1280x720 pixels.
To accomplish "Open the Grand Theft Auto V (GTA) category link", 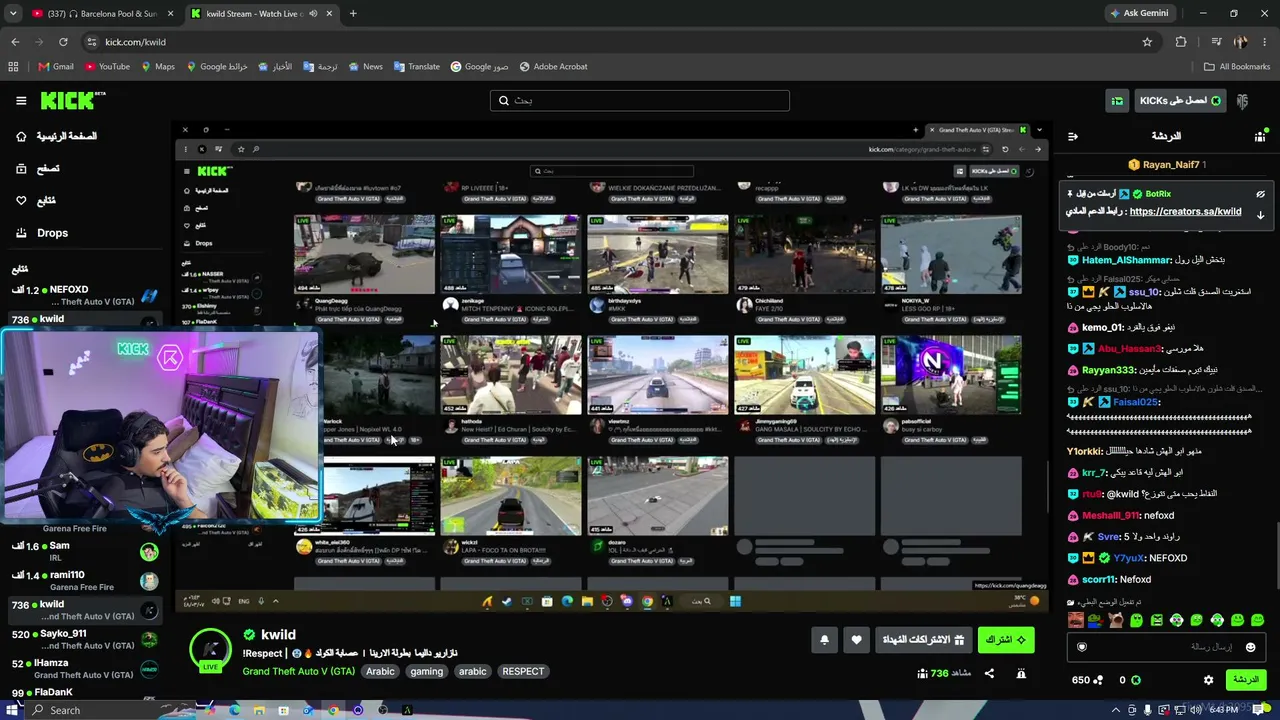I will tap(299, 671).
